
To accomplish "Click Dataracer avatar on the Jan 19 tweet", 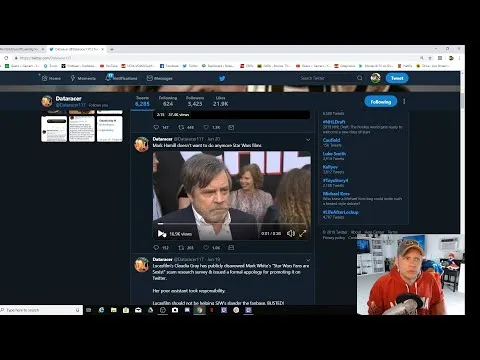I will [142, 265].
